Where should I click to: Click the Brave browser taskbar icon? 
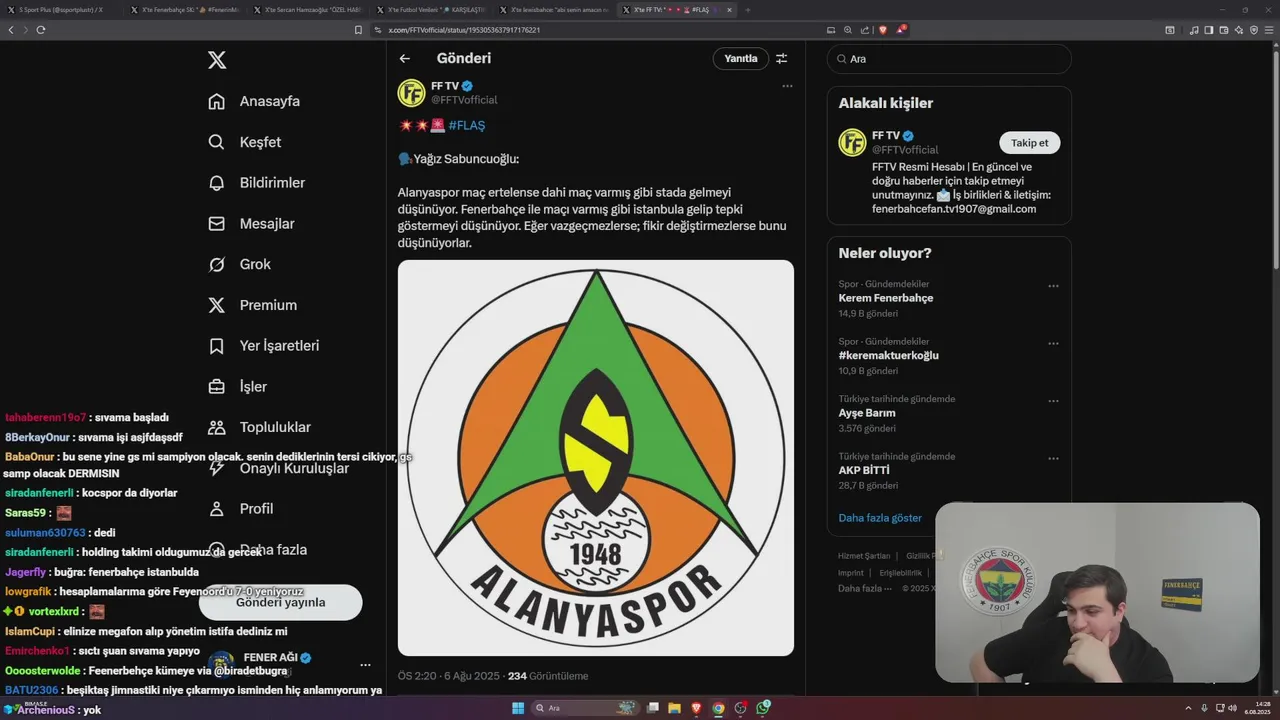point(696,708)
